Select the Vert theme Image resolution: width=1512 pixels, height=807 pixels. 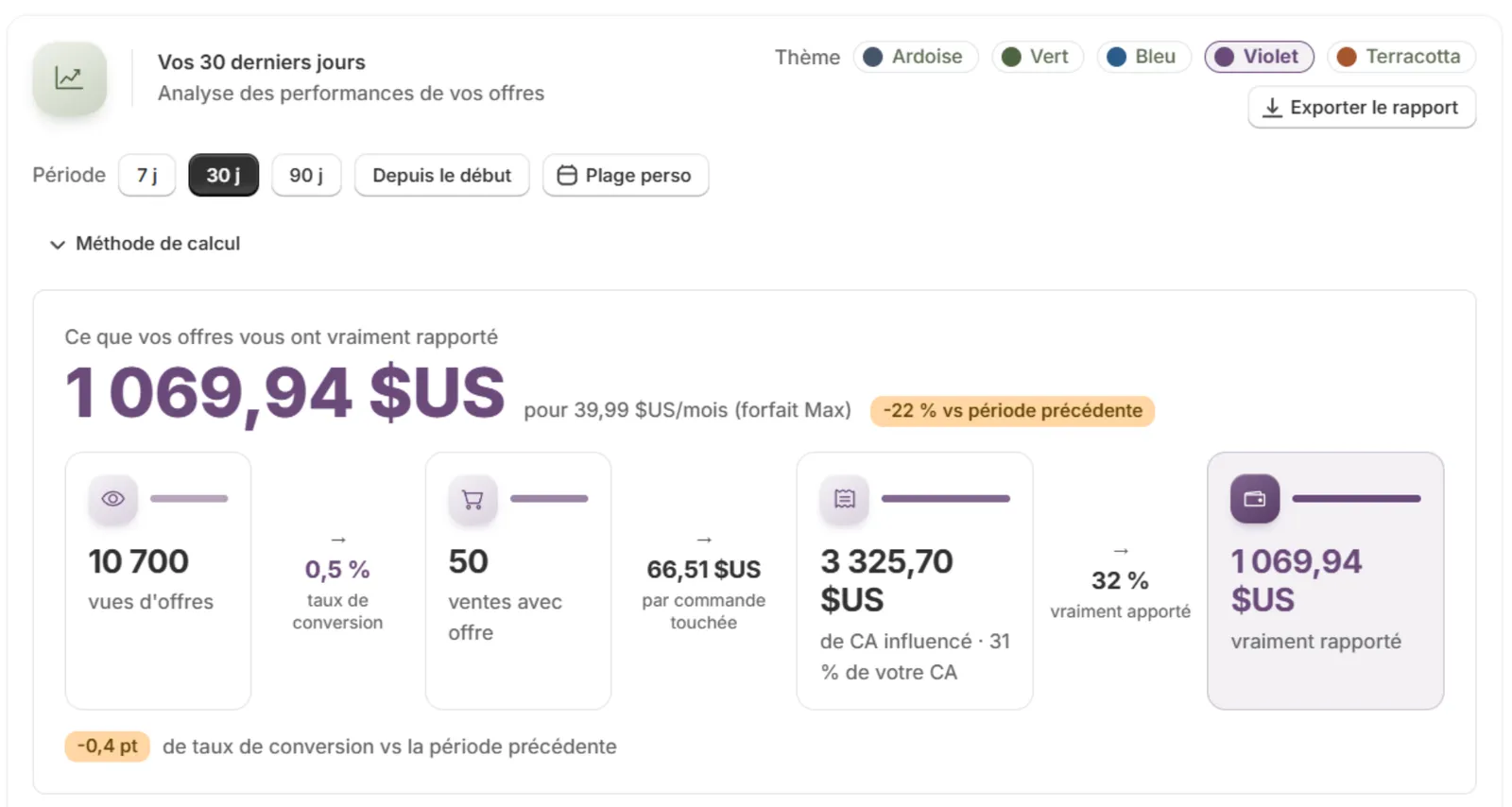click(1037, 57)
